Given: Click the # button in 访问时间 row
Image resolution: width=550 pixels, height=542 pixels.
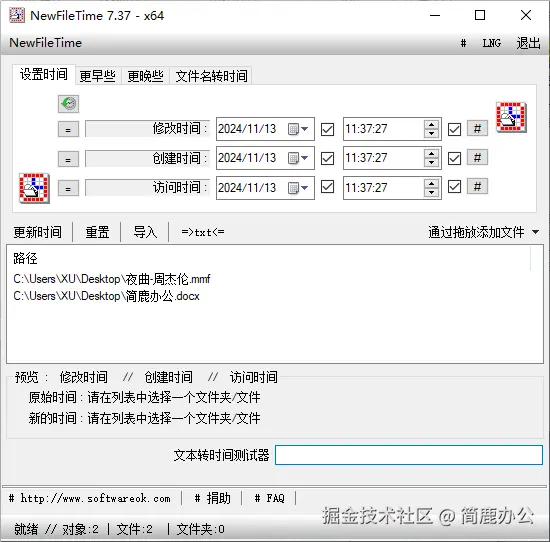Looking at the screenshot, I should tap(477, 187).
